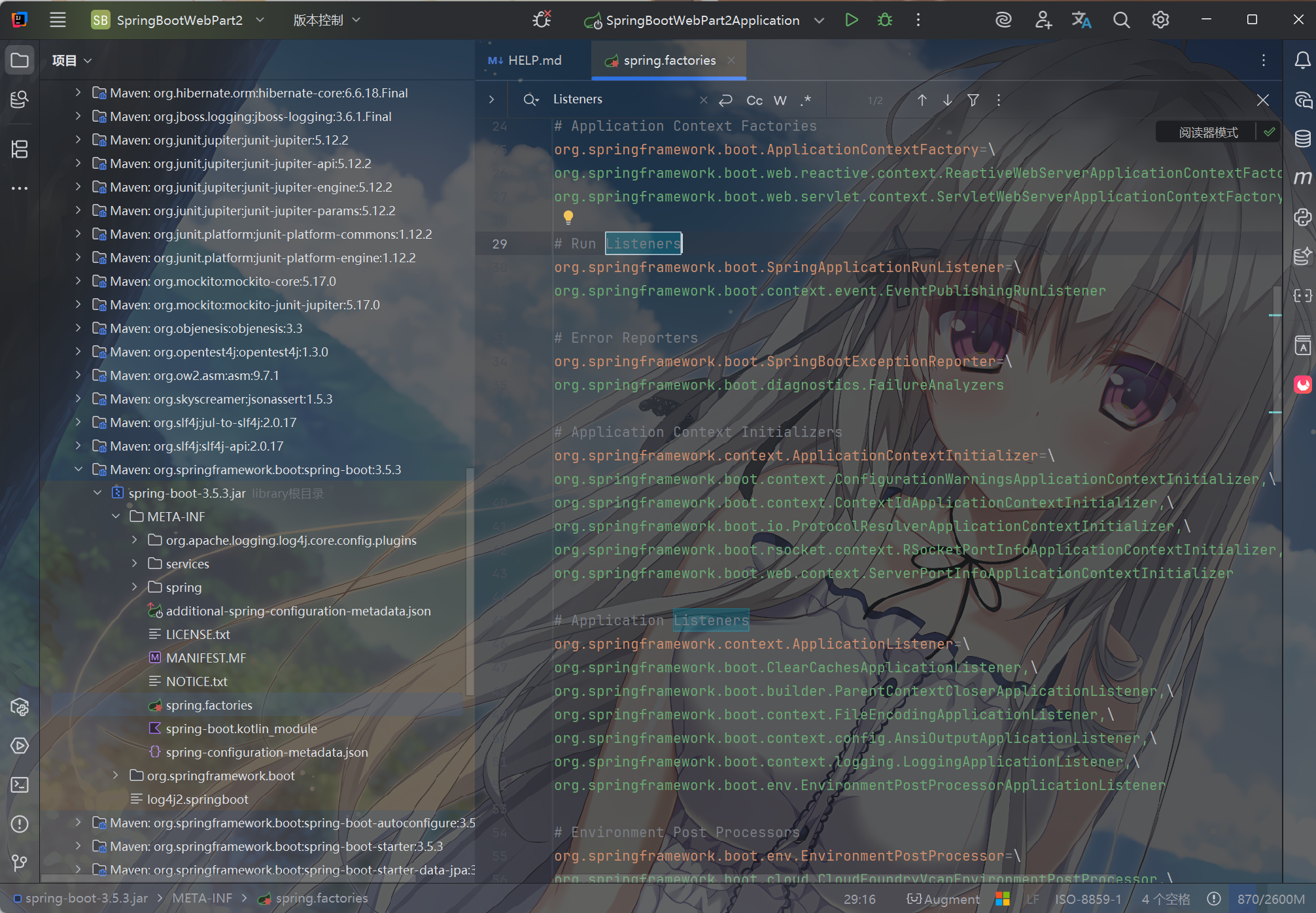Toggle the new line search option
The image size is (1316, 913).
[x=725, y=100]
